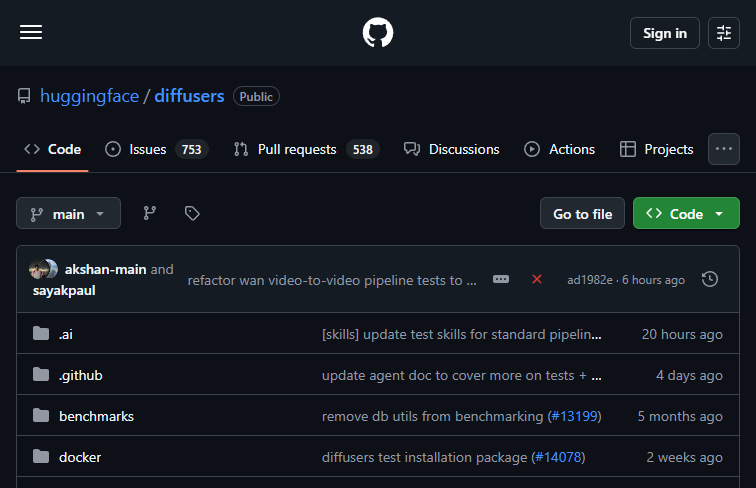Viewport: 756px width, 488px height.
Task: Click the .ai folder icon
Action: click(41, 333)
